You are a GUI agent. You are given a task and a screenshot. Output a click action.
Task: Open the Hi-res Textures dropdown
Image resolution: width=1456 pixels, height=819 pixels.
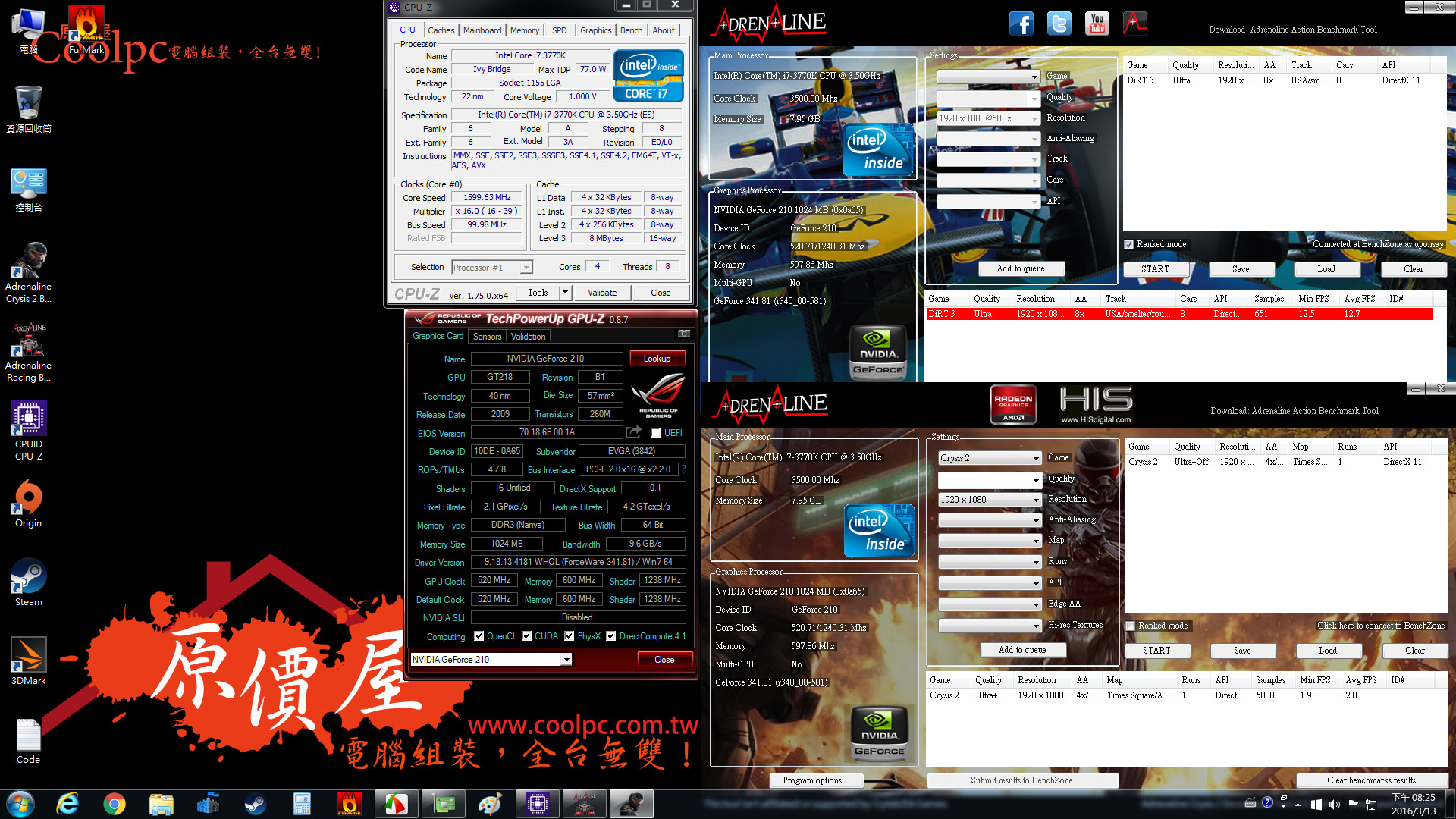tap(989, 626)
